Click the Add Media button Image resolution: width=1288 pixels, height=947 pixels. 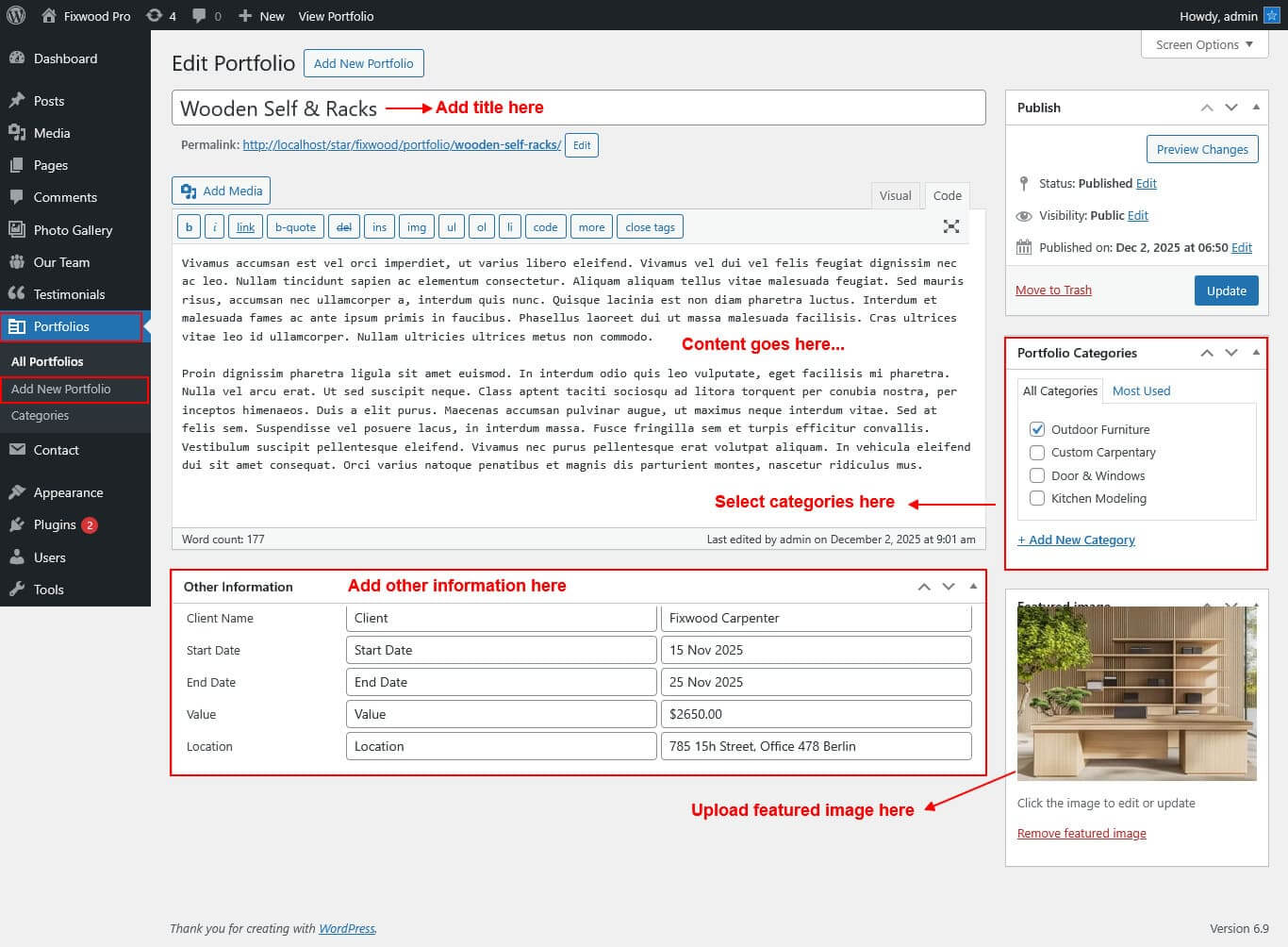coord(222,191)
